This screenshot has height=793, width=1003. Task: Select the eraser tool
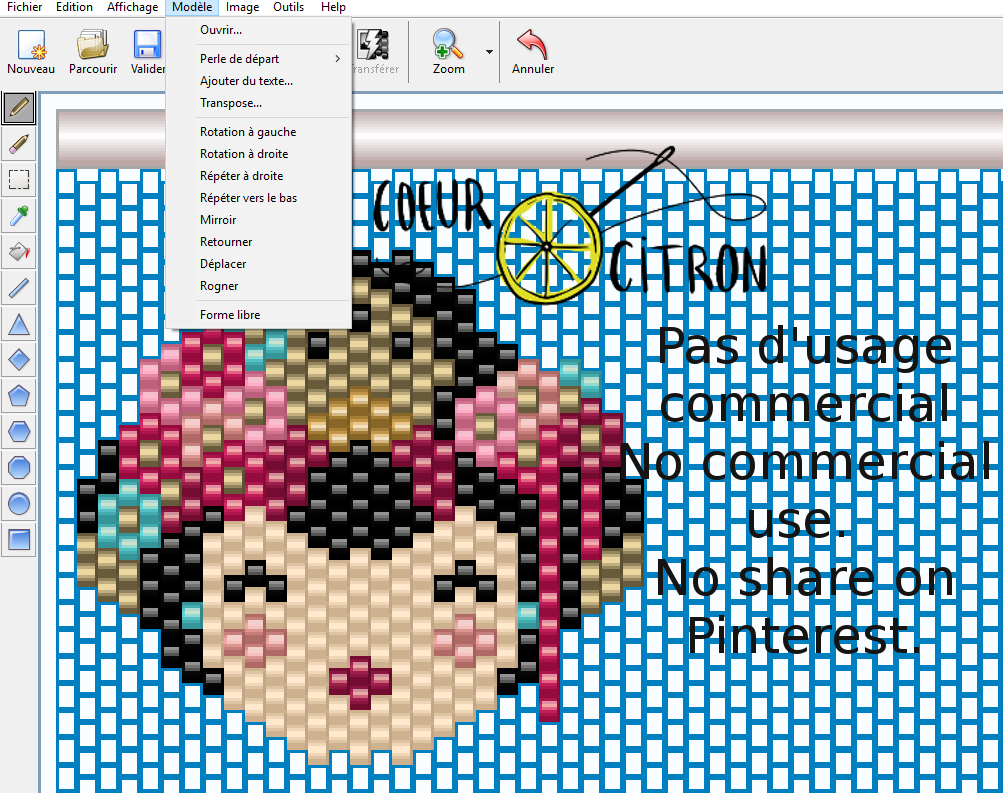point(19,144)
